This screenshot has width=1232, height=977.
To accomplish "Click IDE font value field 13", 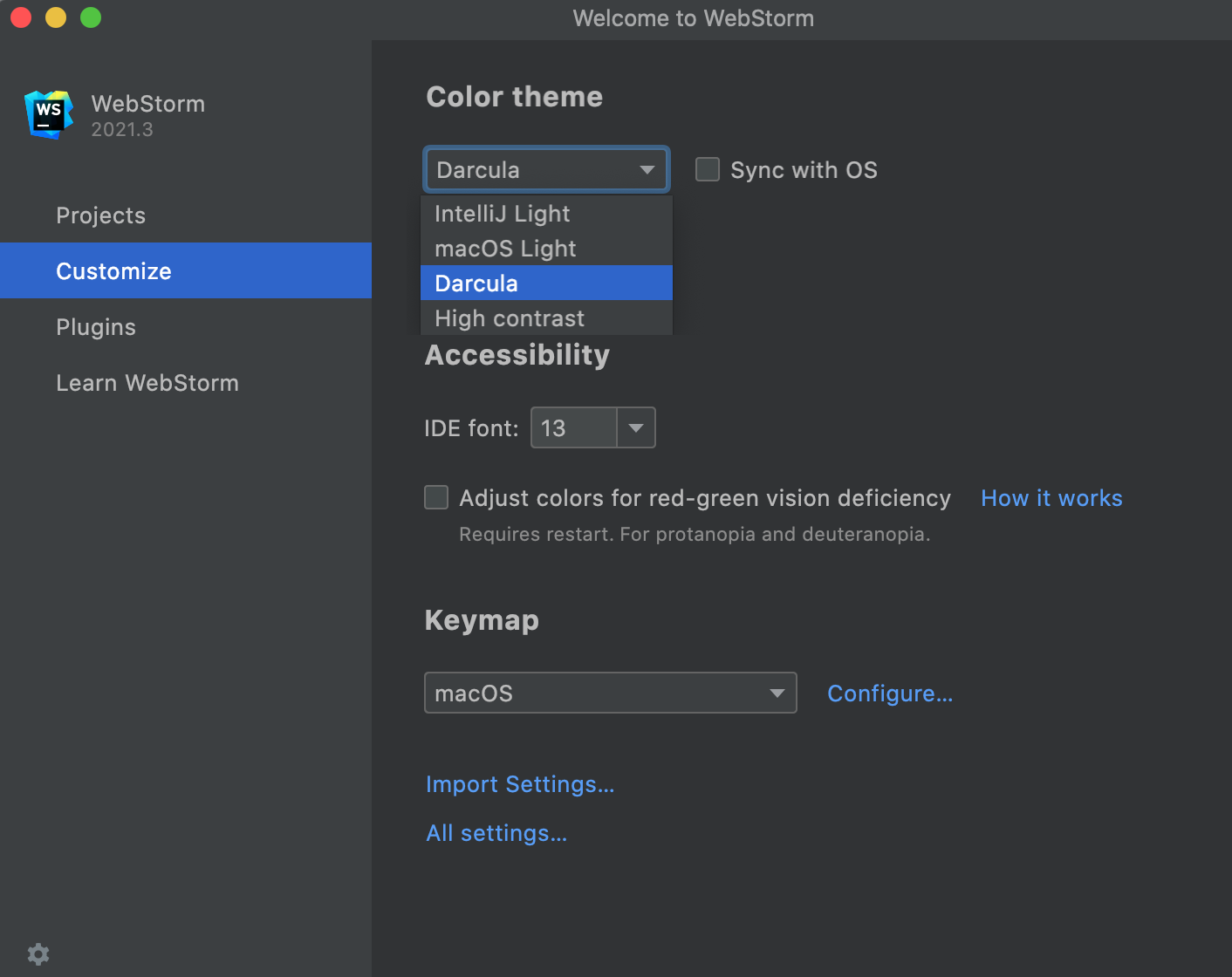I will click(574, 427).
